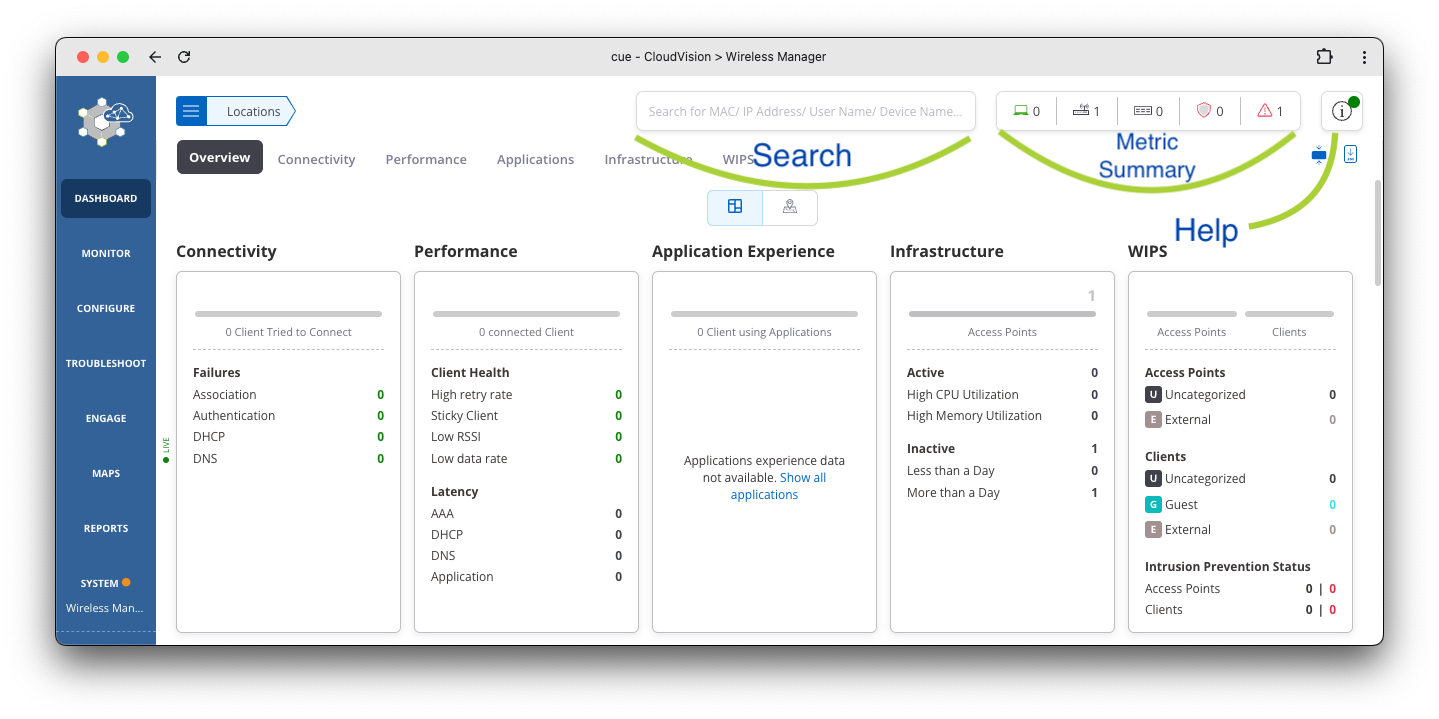The image size is (1439, 719).
Task: Go to Troubleshoot in the sidebar
Action: [106, 363]
